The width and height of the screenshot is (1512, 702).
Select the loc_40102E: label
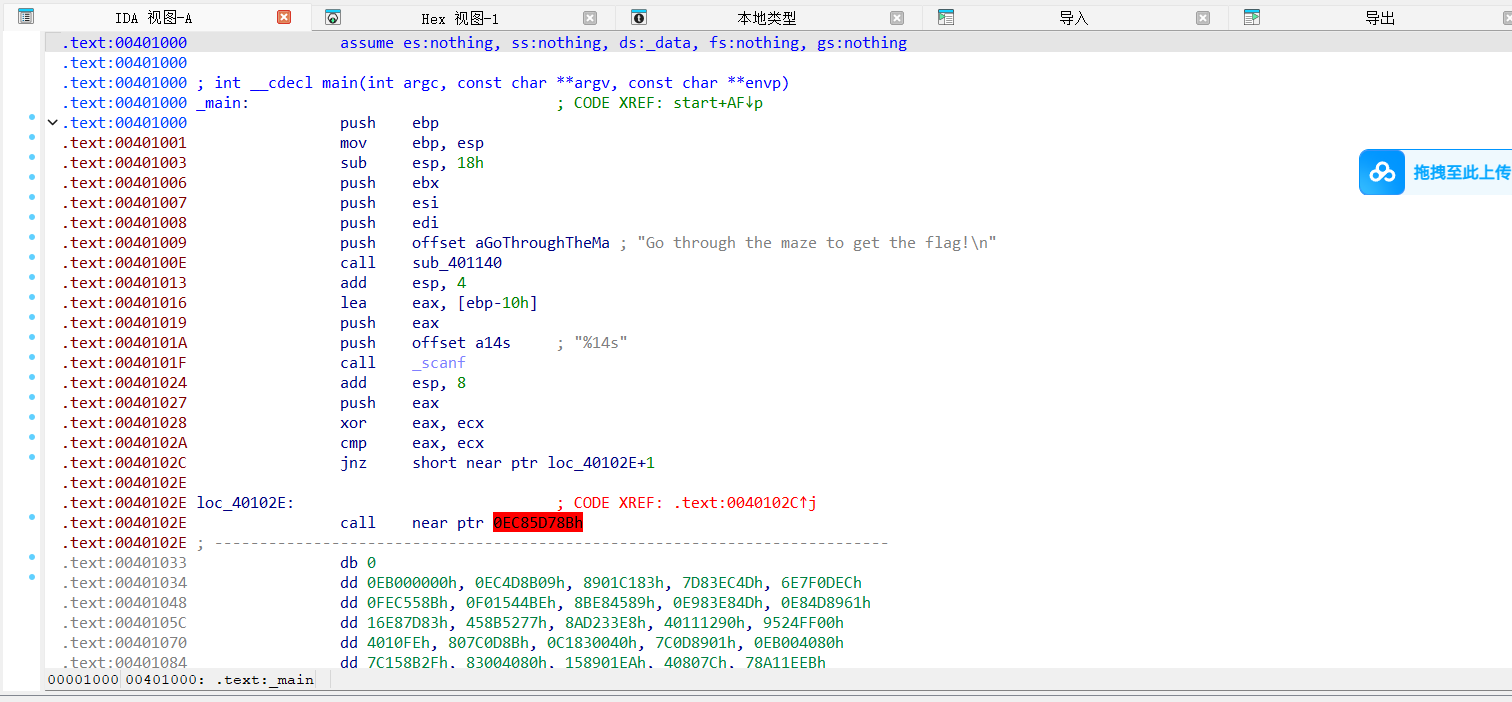coord(246,503)
